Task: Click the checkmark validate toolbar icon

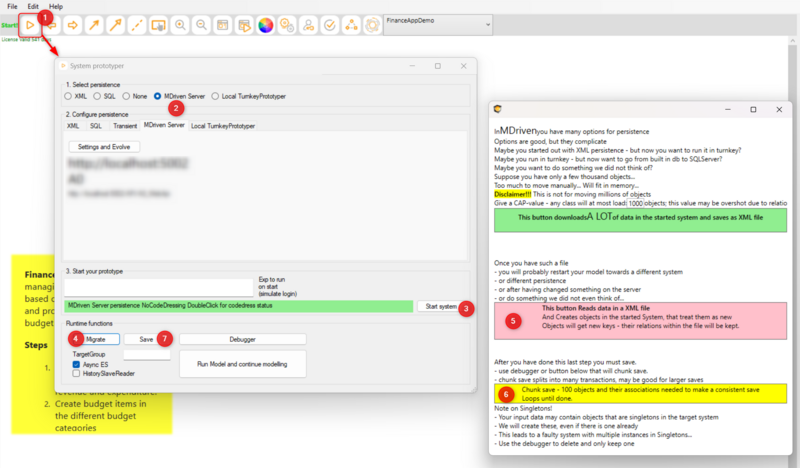Action: pos(331,24)
